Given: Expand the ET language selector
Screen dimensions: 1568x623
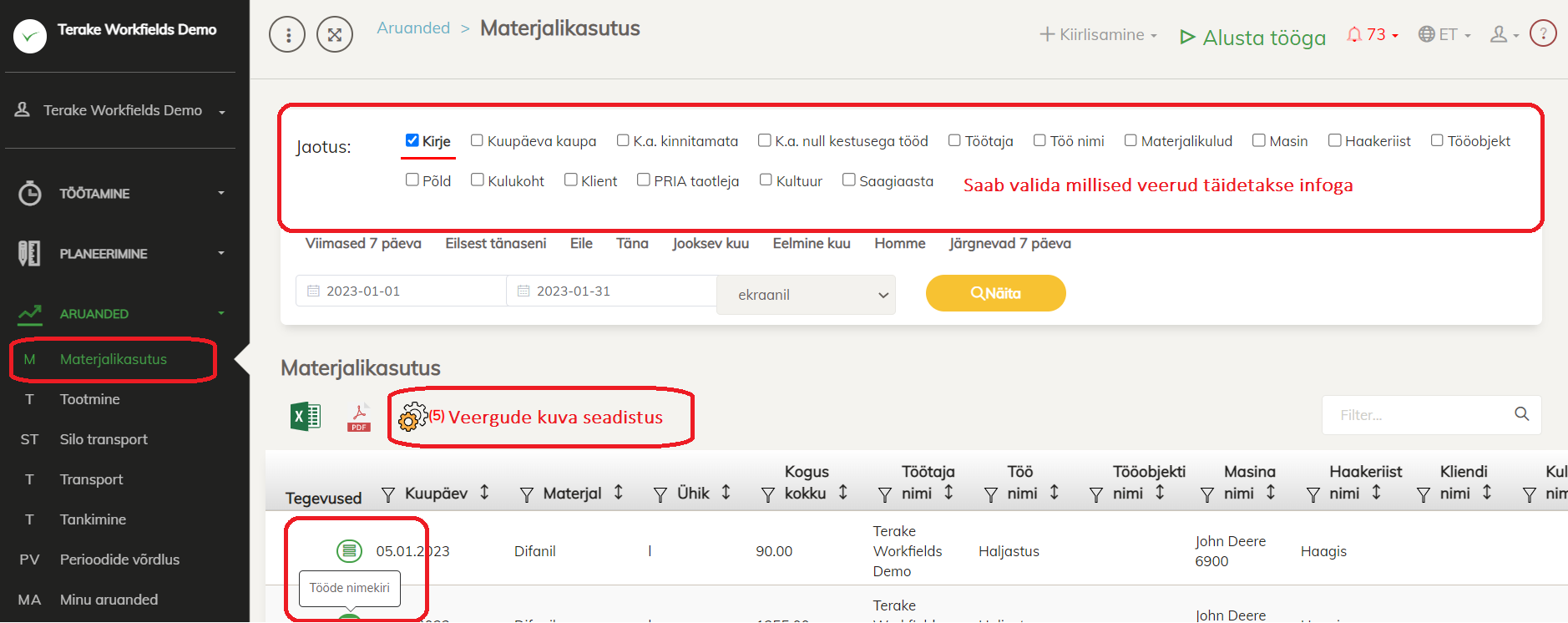Looking at the screenshot, I should (x=1444, y=35).
